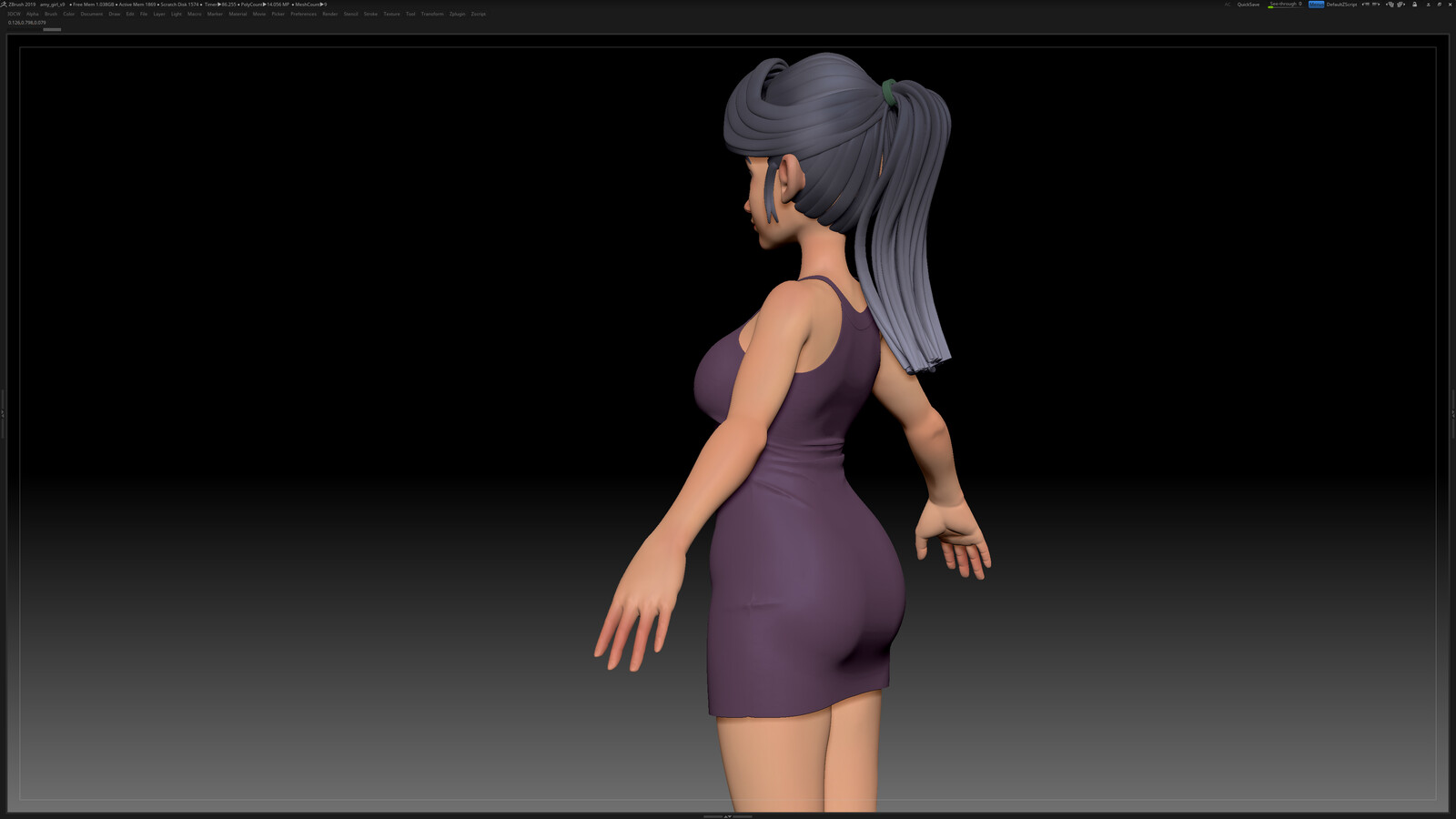
Task: Open the Preferences menu
Action: (304, 14)
